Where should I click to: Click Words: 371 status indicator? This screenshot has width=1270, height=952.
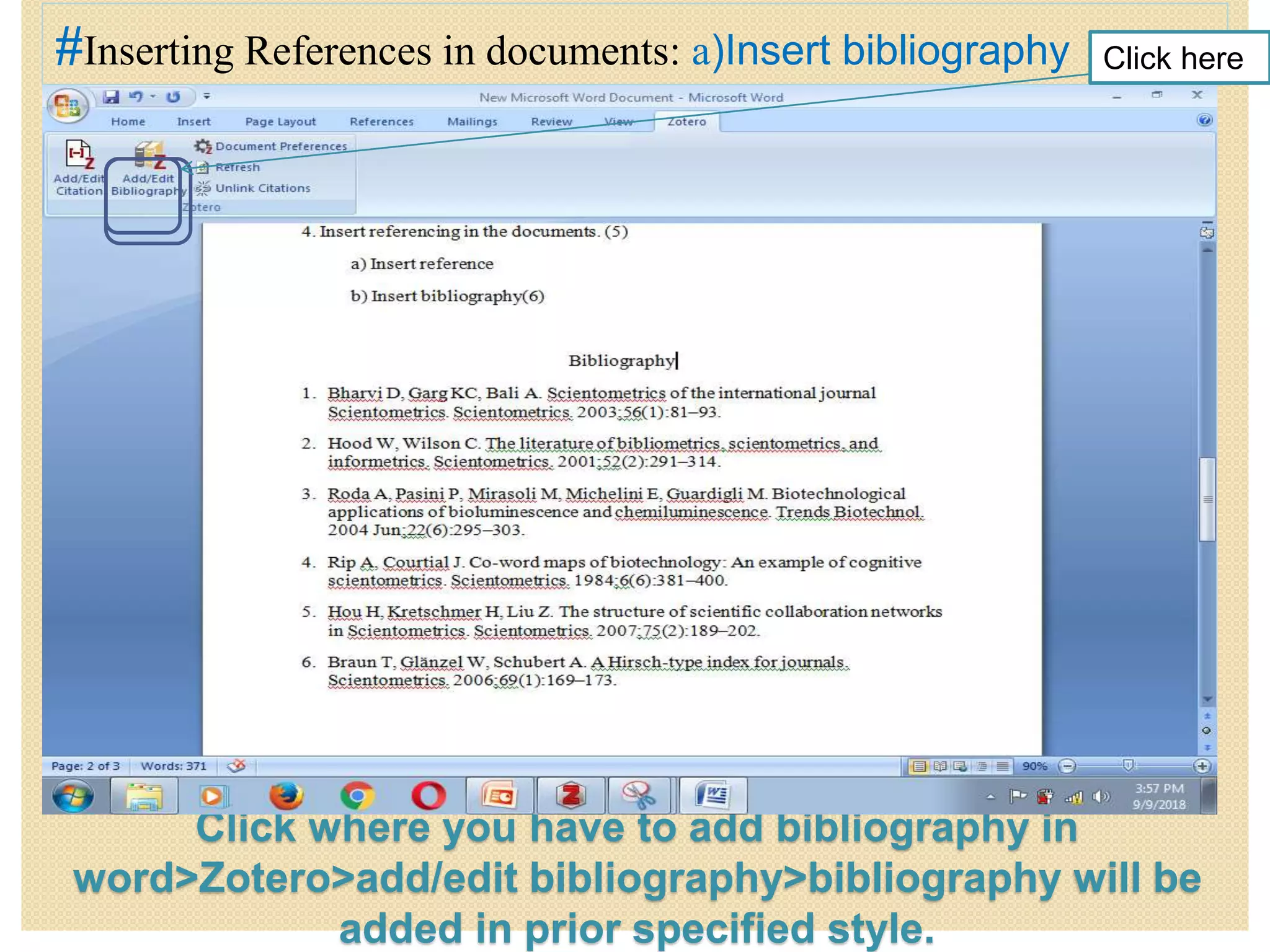tap(174, 766)
